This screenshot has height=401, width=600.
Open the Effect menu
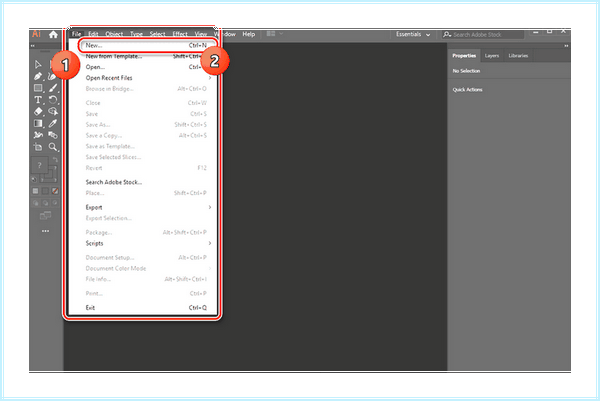pyautogui.click(x=180, y=34)
